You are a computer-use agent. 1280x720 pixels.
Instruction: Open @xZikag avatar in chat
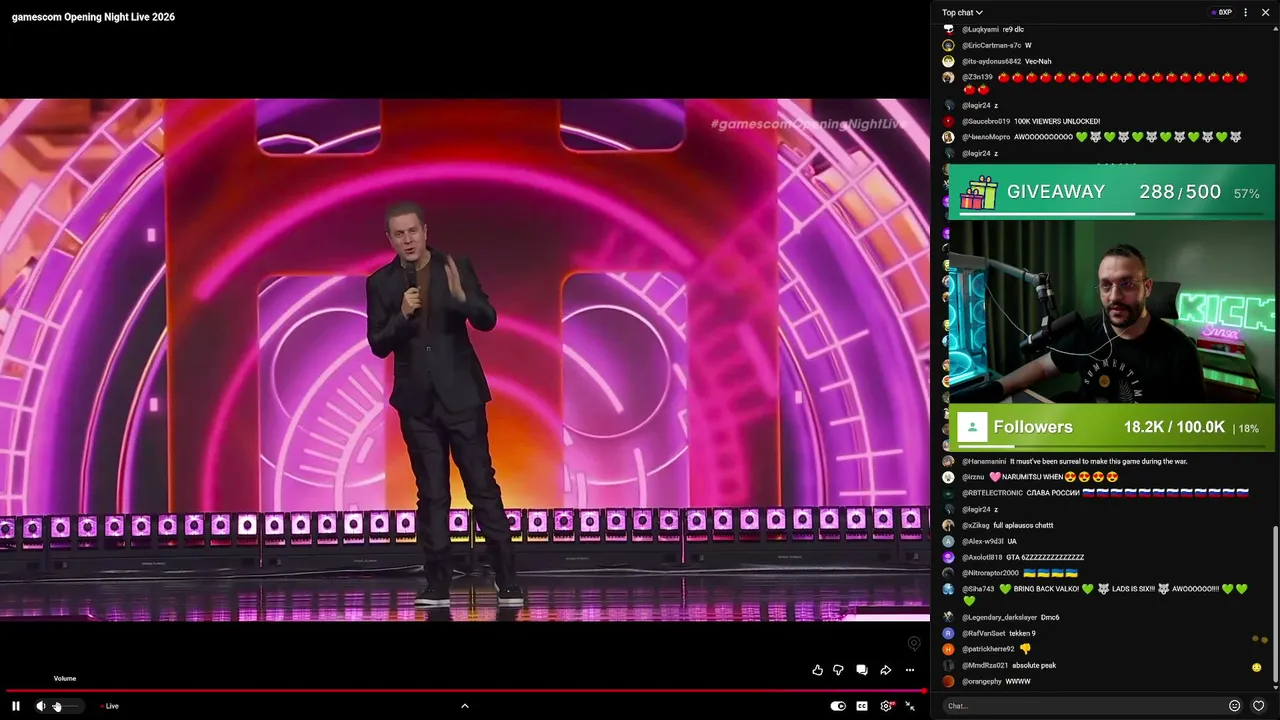coord(948,525)
